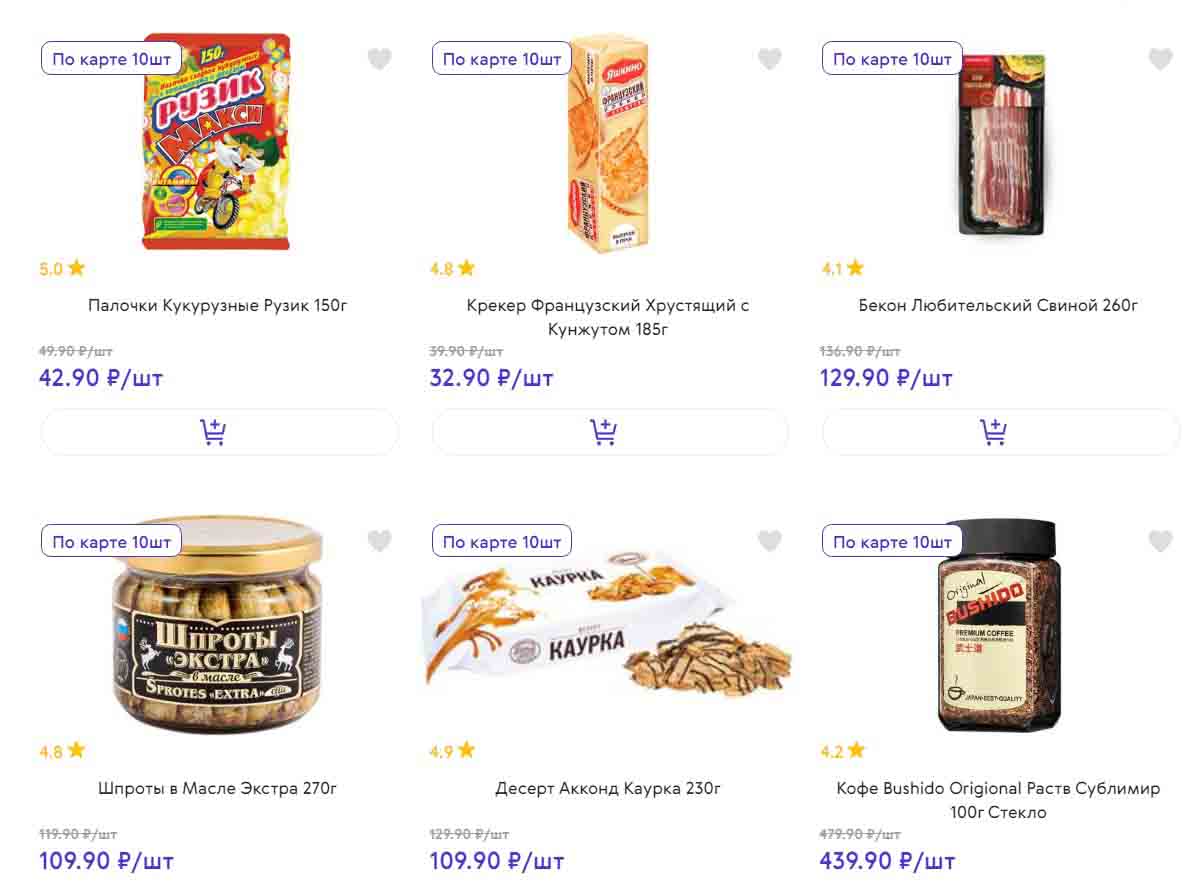Click the По карте 10шт badge on Яшкино cracker
Viewport: 1204px width, 885px height.
point(502,59)
